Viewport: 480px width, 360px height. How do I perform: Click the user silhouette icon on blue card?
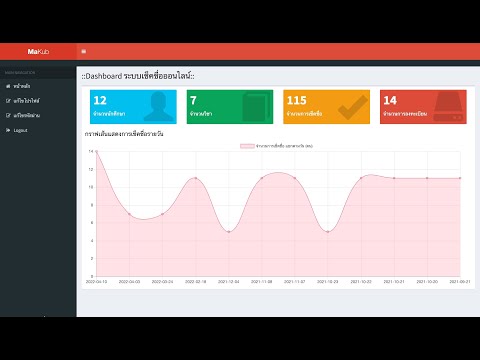pos(159,106)
